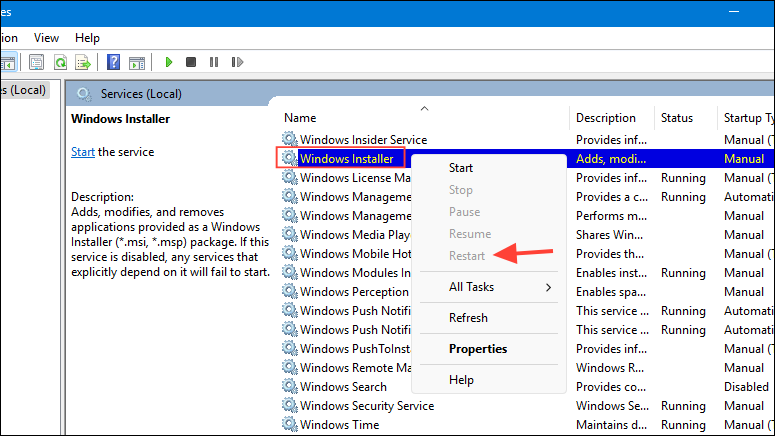Select the Windows Insider Service name

coord(363,139)
